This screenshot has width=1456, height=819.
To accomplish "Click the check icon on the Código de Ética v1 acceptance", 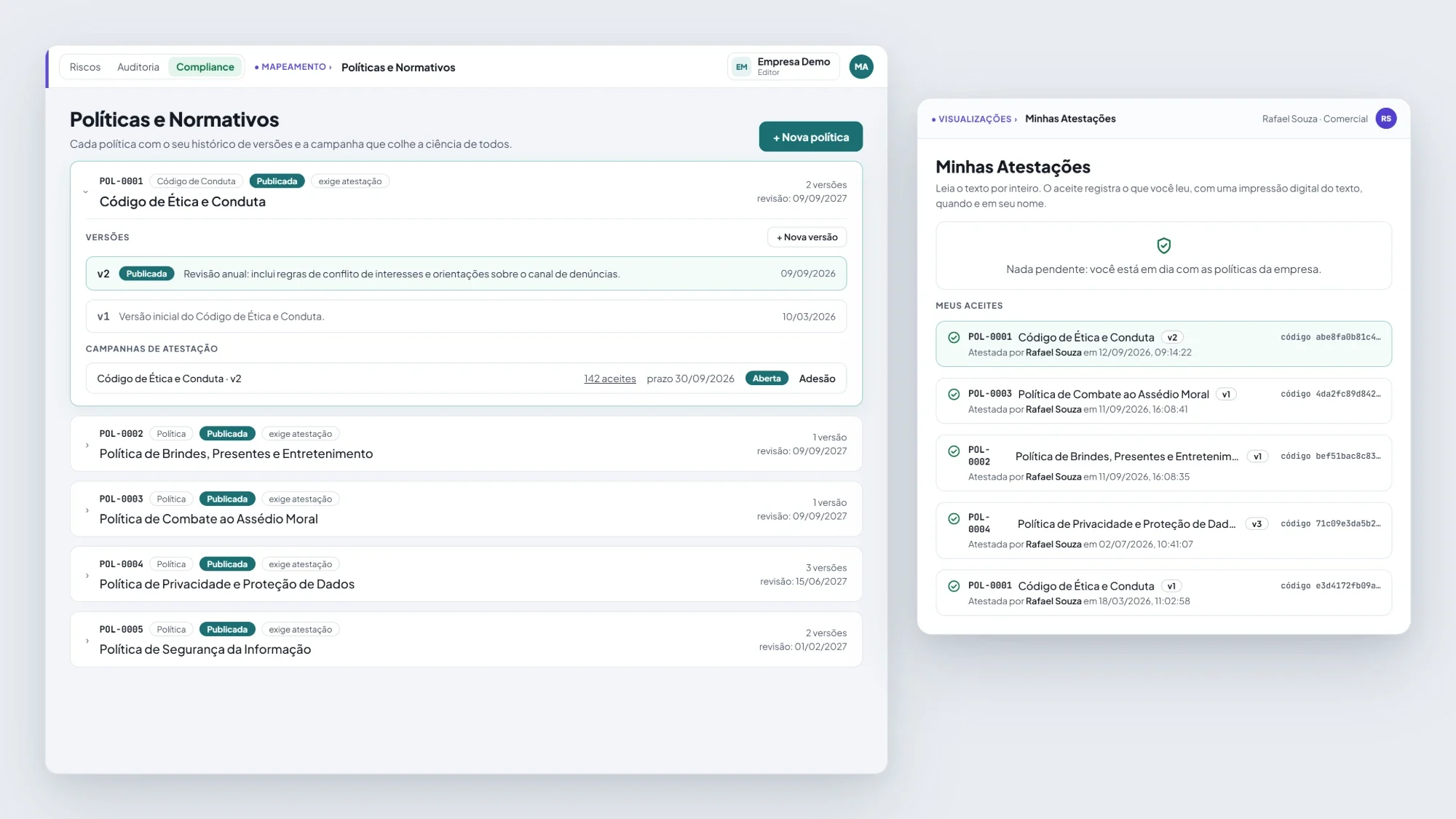I will [x=954, y=586].
